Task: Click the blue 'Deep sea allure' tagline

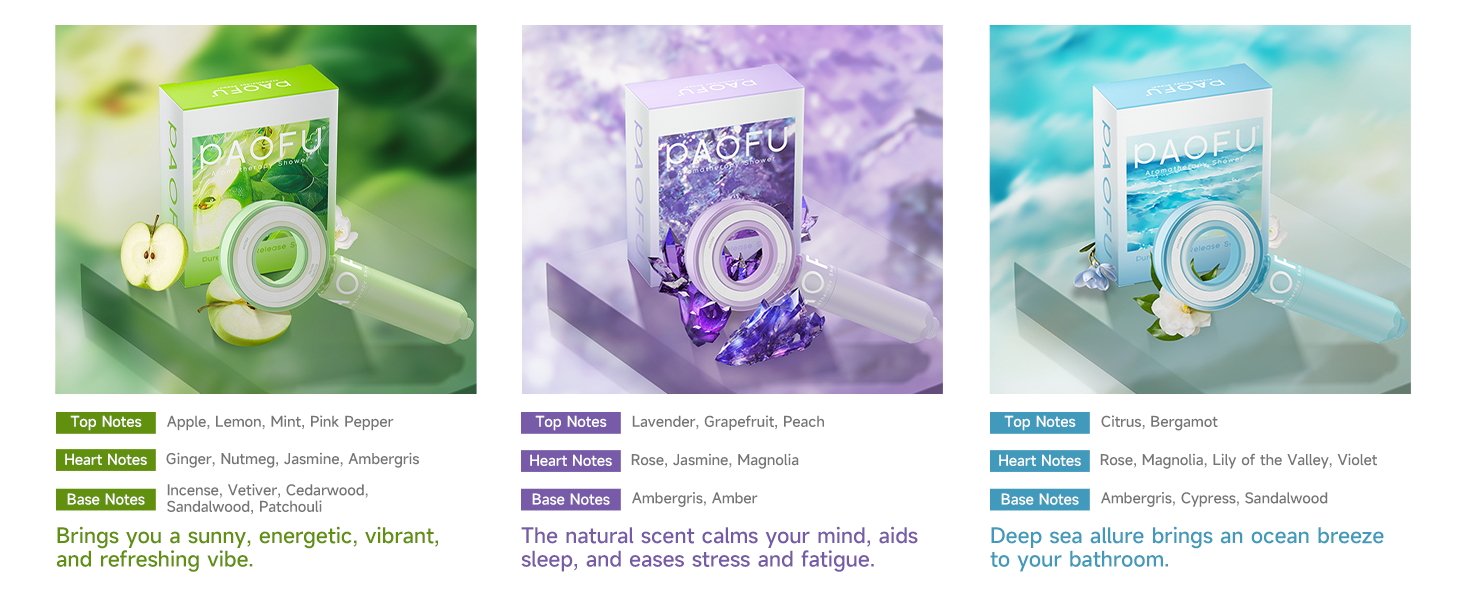Action: [x=1187, y=547]
